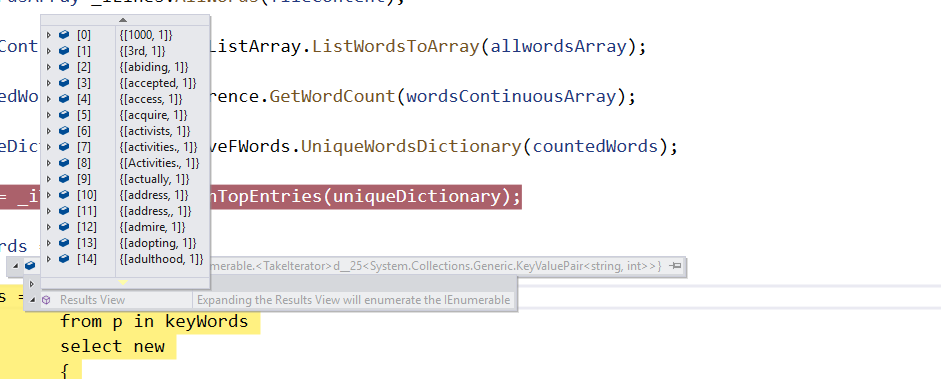This screenshot has height=379, width=941.
Task: Click Results View label
Action: (92, 300)
